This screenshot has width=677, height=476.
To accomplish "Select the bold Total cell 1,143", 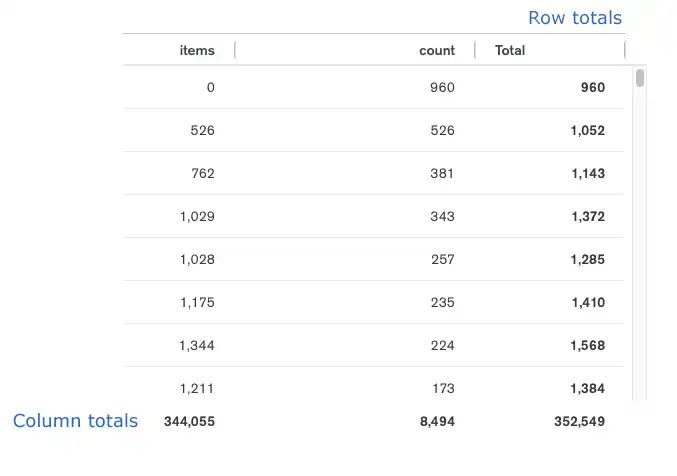I will click(x=587, y=173).
